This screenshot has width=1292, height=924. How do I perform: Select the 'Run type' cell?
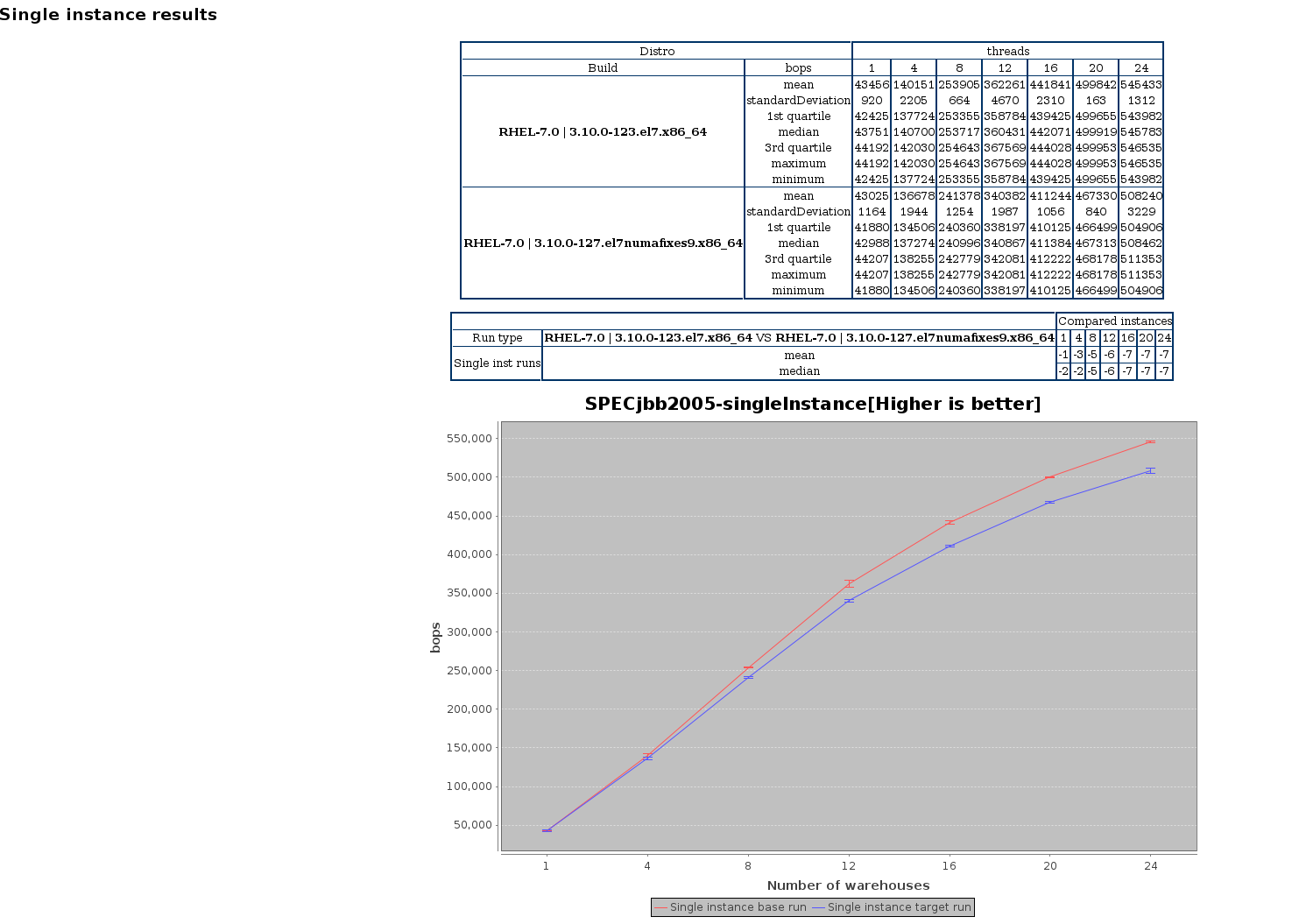coord(497,338)
